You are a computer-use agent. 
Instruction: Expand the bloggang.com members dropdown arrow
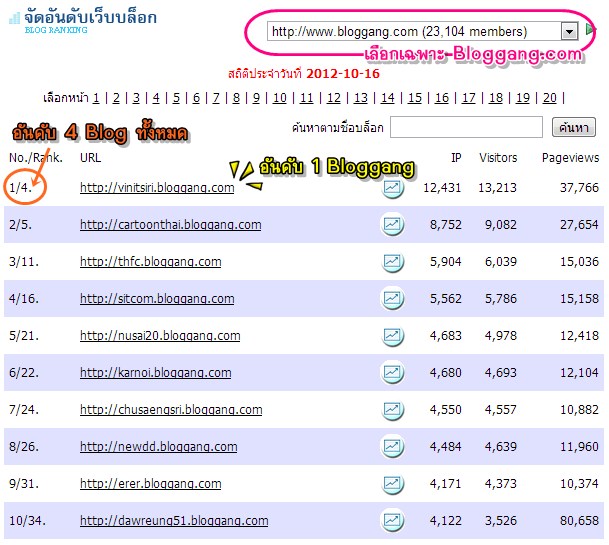click(569, 31)
